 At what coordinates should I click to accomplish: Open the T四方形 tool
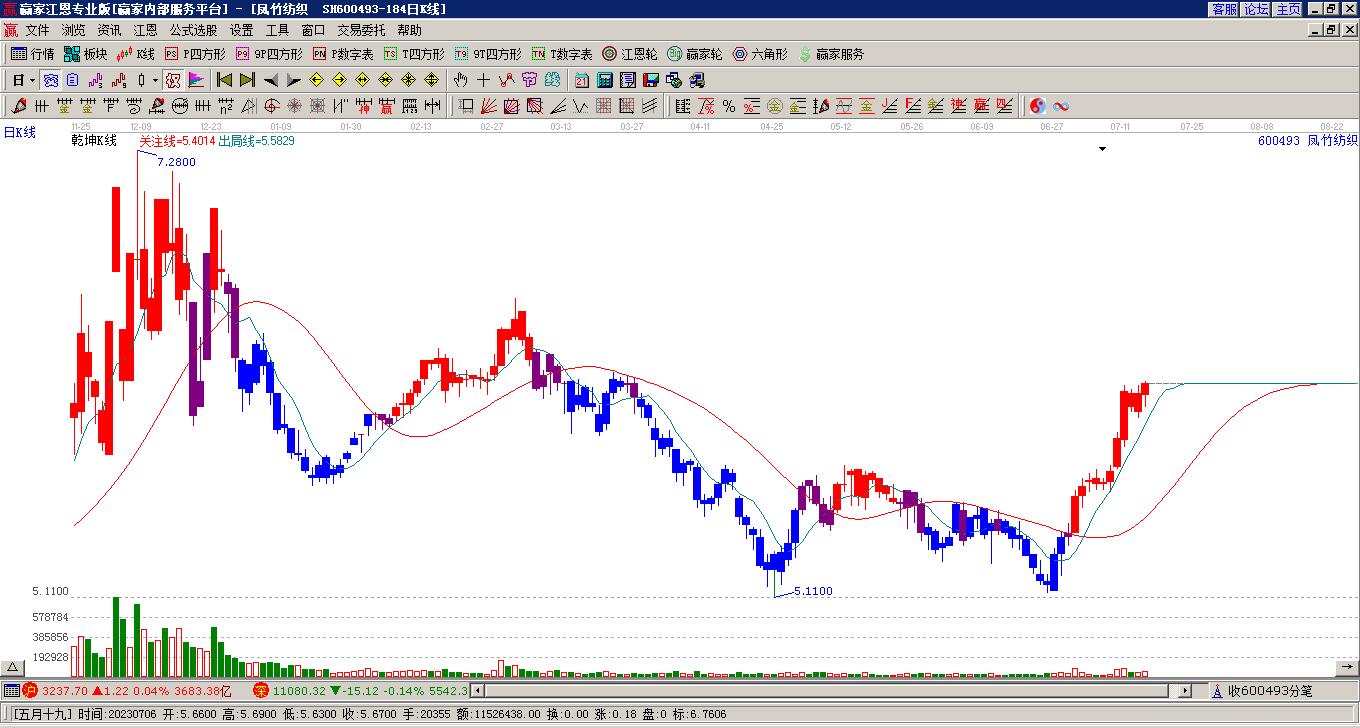point(414,54)
